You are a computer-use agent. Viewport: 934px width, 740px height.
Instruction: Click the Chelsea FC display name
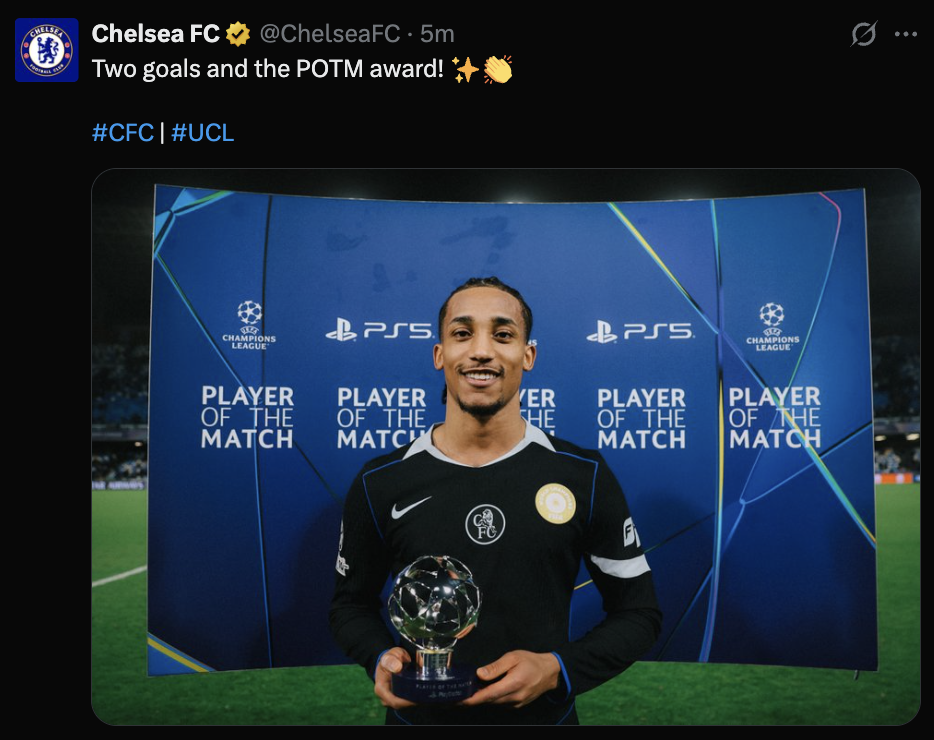point(156,34)
